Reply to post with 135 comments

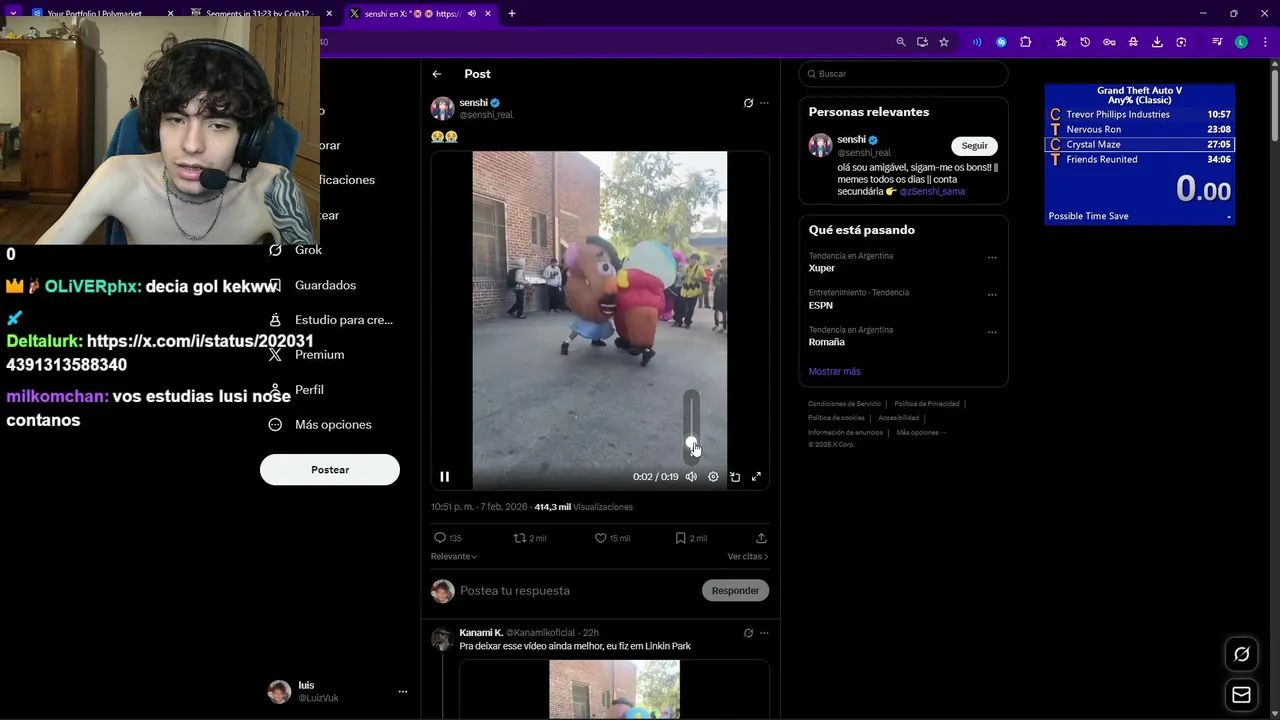click(447, 538)
